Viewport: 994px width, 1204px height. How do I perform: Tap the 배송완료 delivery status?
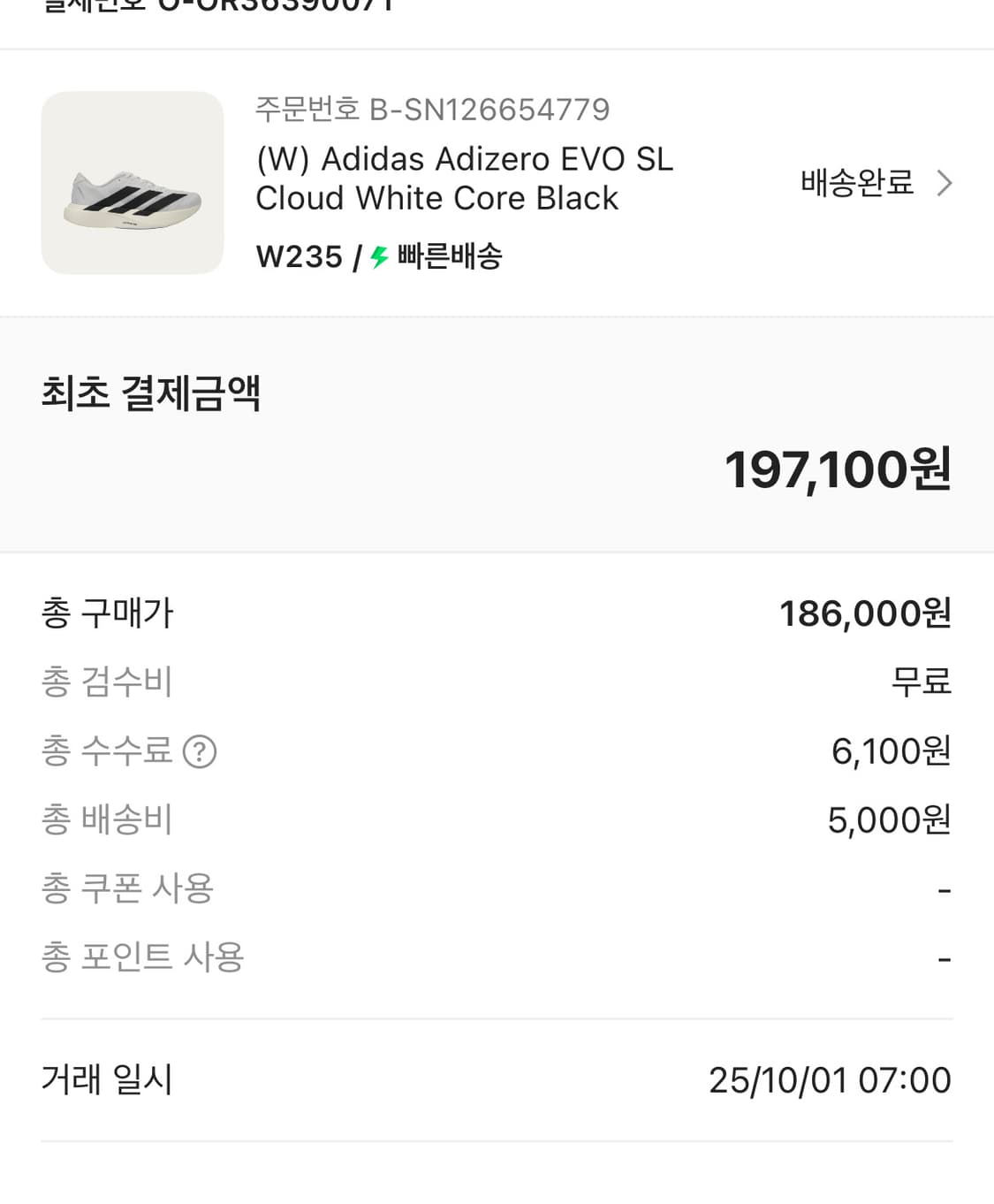tap(856, 183)
